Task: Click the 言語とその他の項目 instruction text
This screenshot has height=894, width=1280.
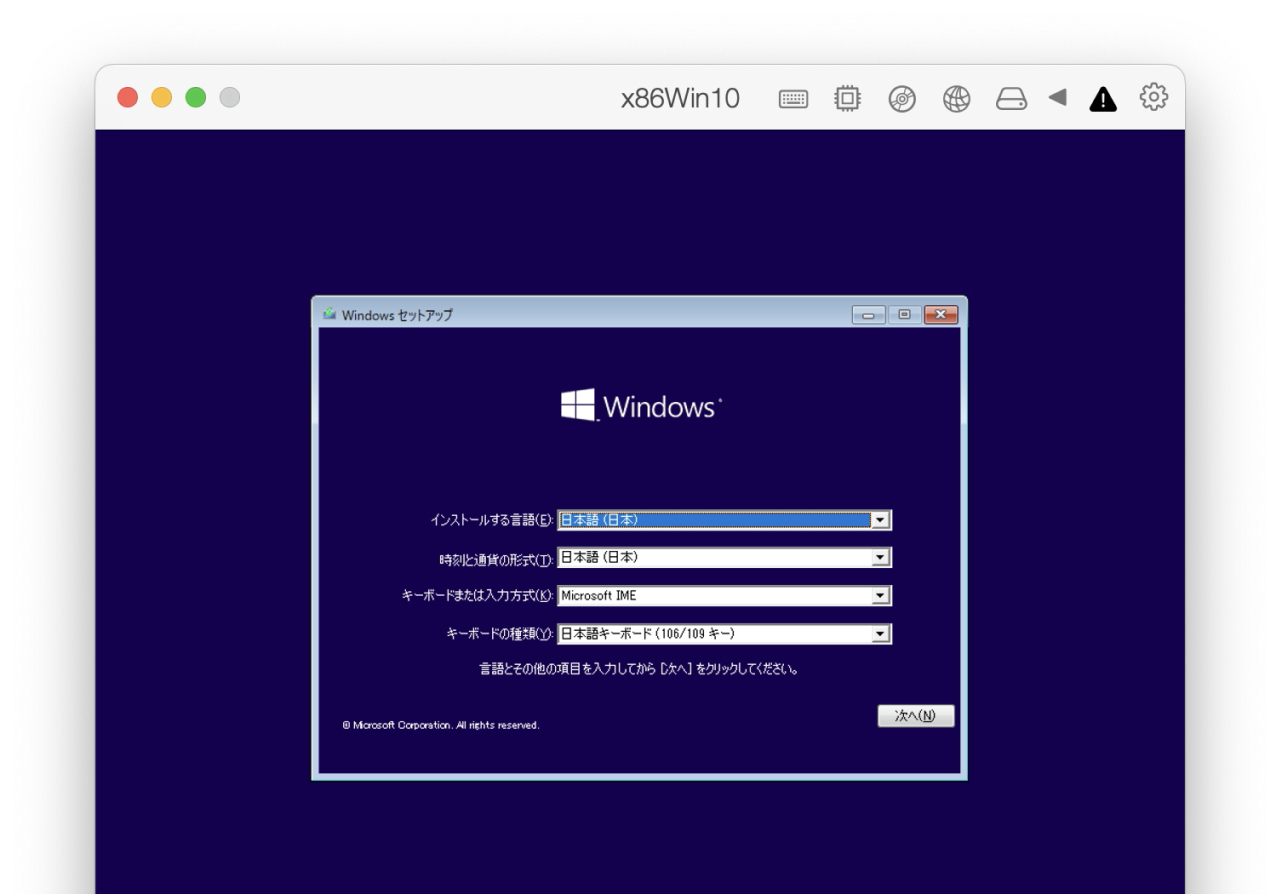Action: (638, 669)
